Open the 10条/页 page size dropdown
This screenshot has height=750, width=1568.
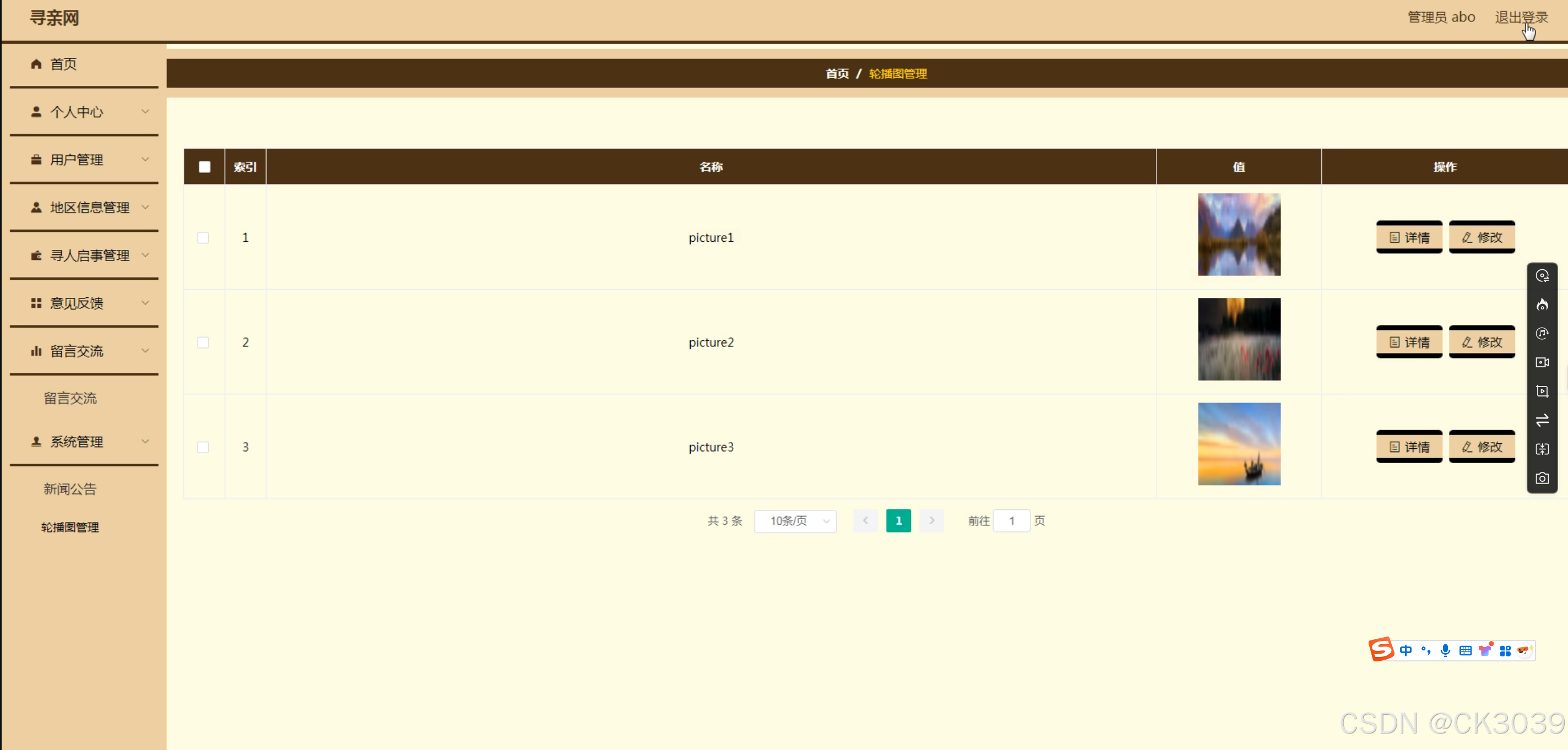click(795, 521)
